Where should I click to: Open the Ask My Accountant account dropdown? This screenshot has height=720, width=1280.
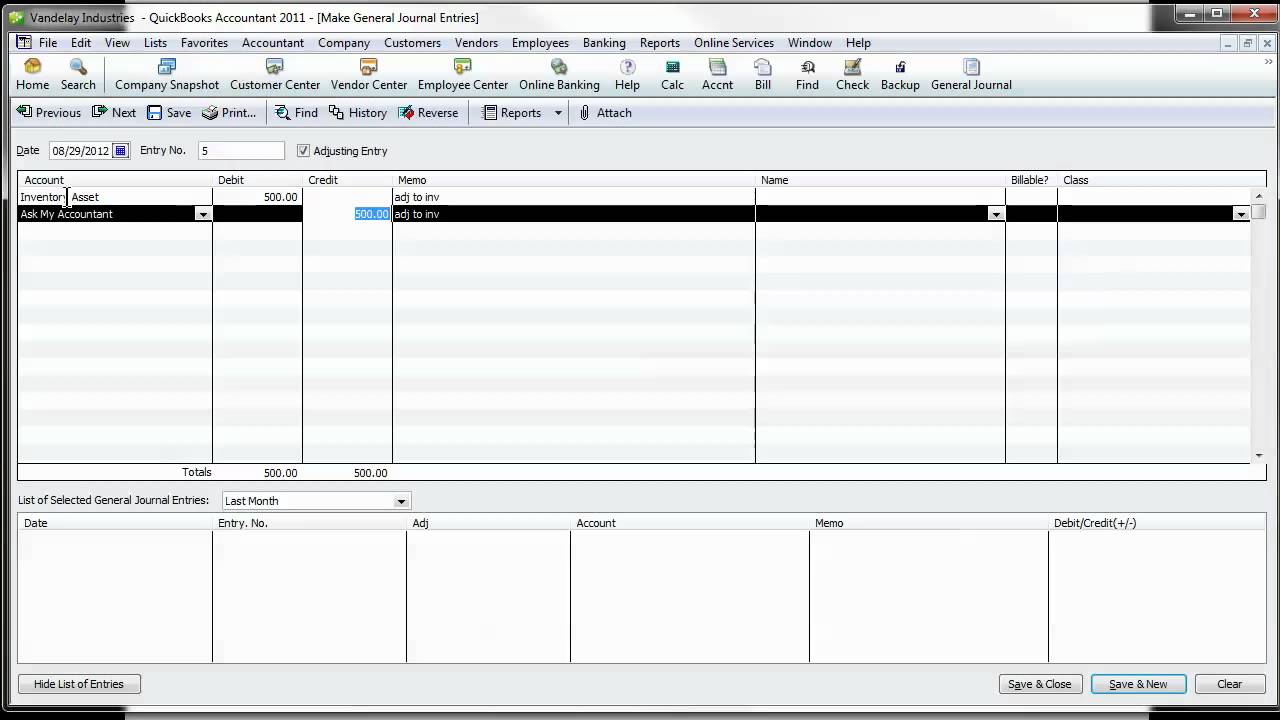pos(203,214)
